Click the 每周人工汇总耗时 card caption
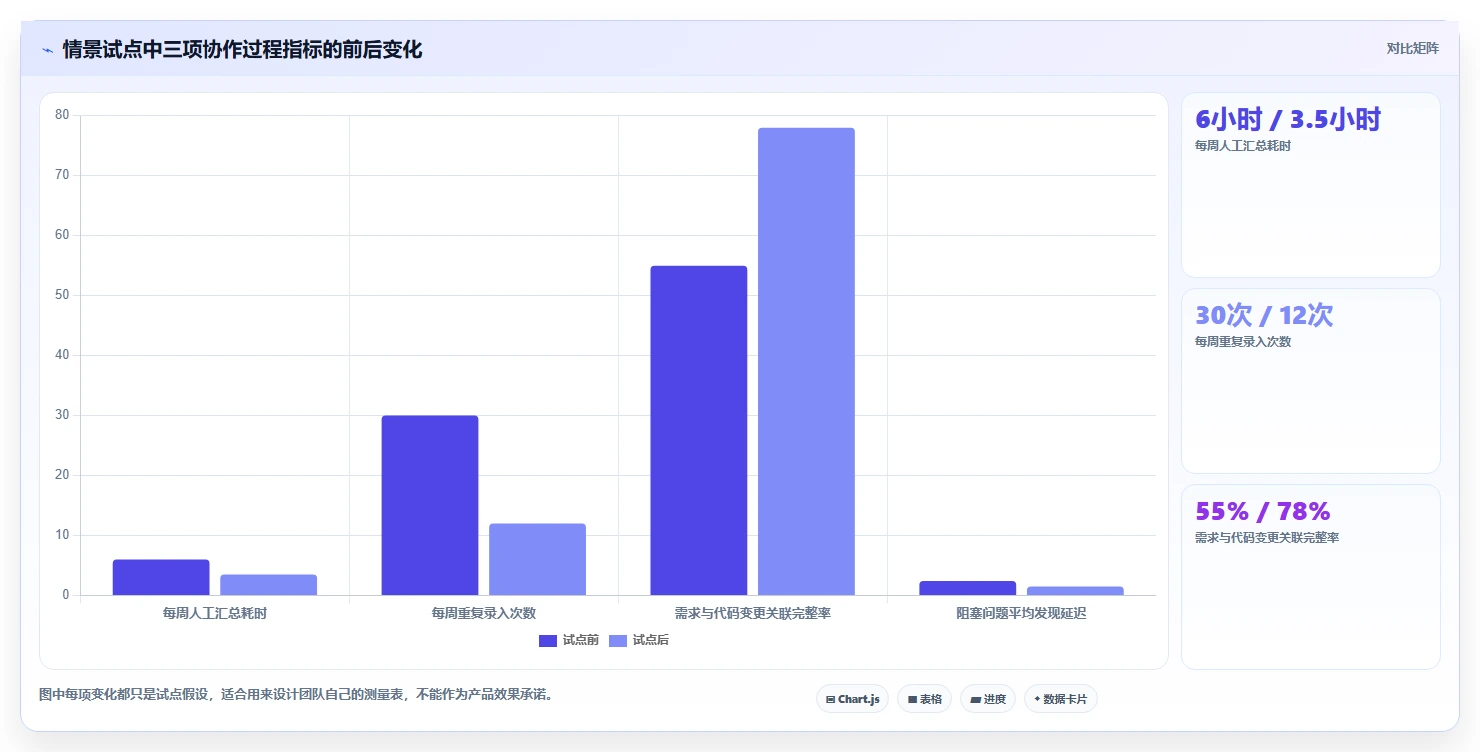The height and width of the screenshot is (752, 1480). tap(1243, 146)
